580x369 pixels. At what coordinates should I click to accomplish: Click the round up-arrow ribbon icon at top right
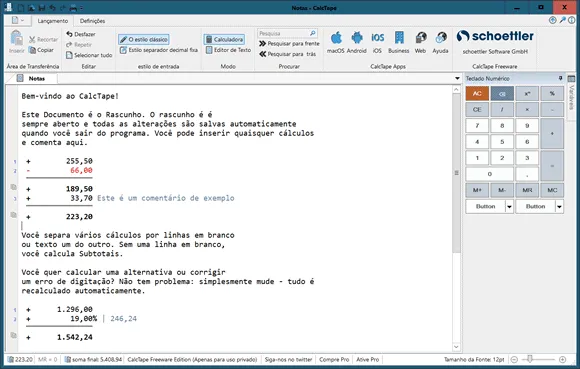(553, 20)
